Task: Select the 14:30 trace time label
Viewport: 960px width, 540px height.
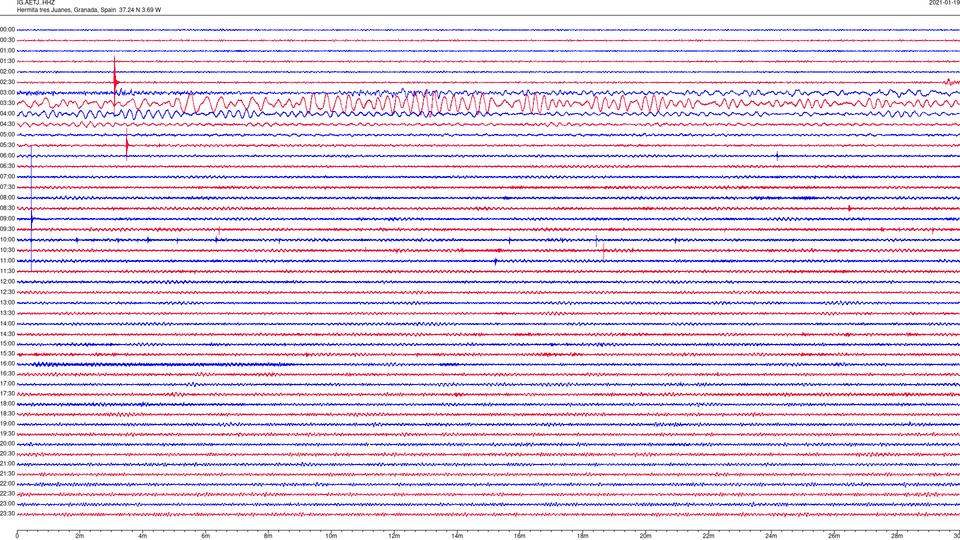Action: click(7, 334)
